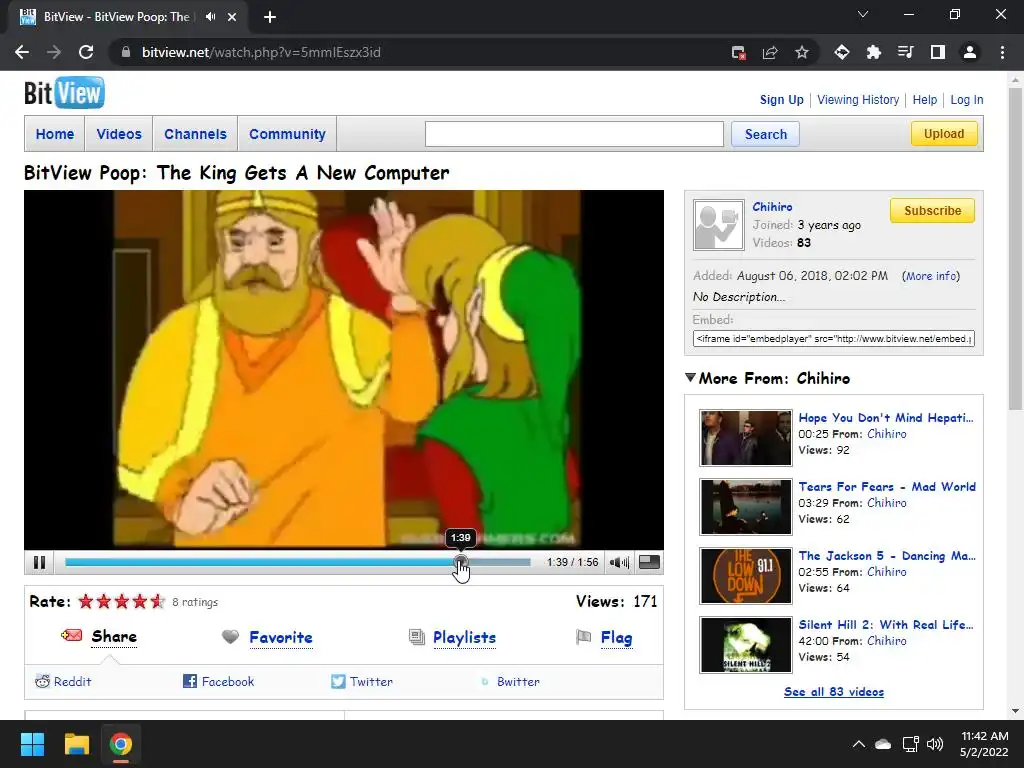Click the Twitter bird icon
This screenshot has width=1024, height=768.
tap(338, 681)
